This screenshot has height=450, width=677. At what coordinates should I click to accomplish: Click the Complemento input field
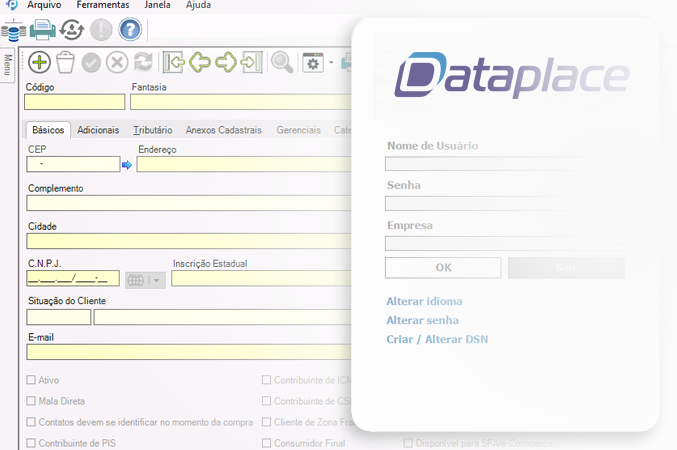(x=189, y=203)
